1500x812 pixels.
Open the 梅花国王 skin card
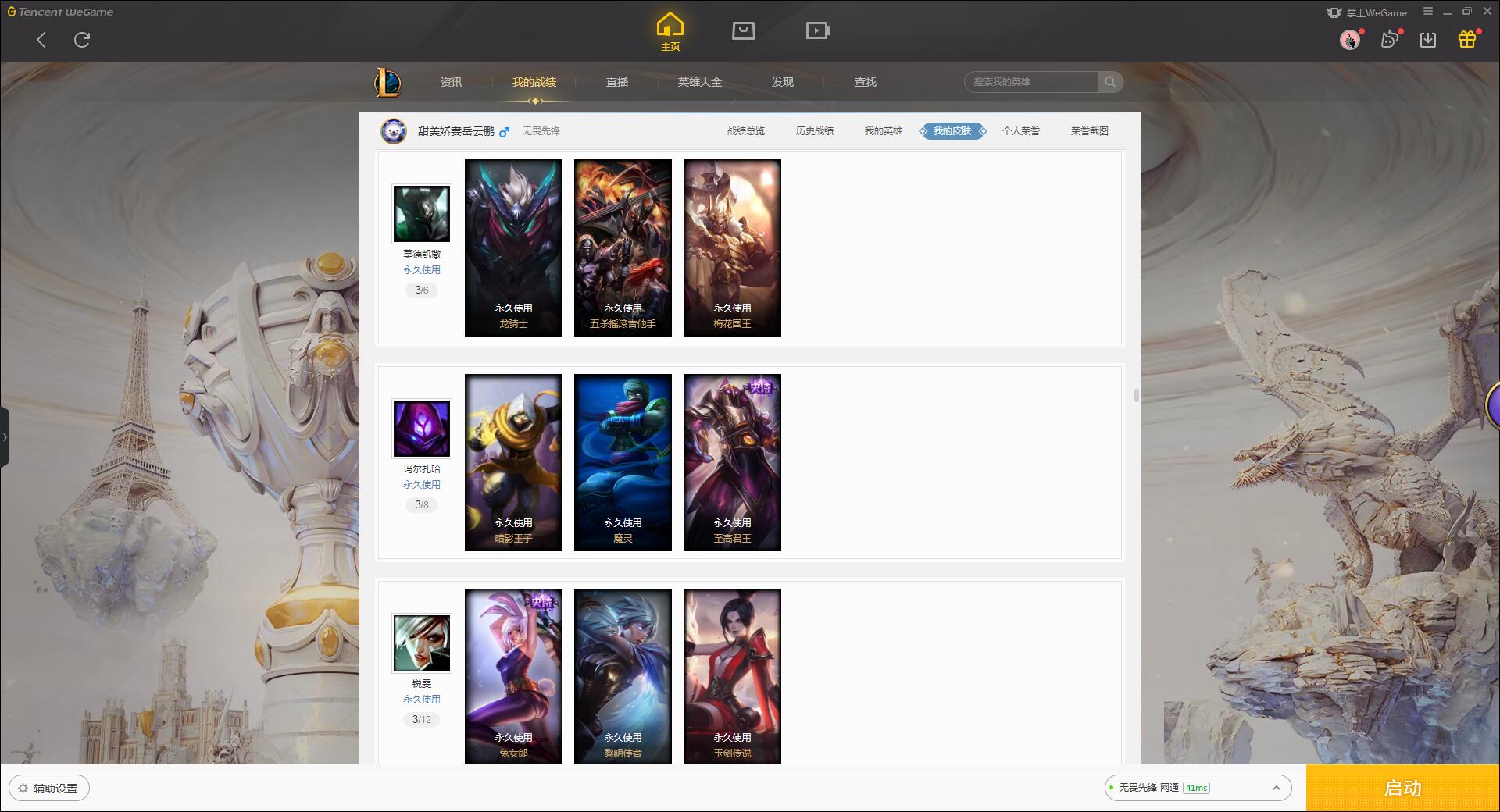click(x=732, y=248)
